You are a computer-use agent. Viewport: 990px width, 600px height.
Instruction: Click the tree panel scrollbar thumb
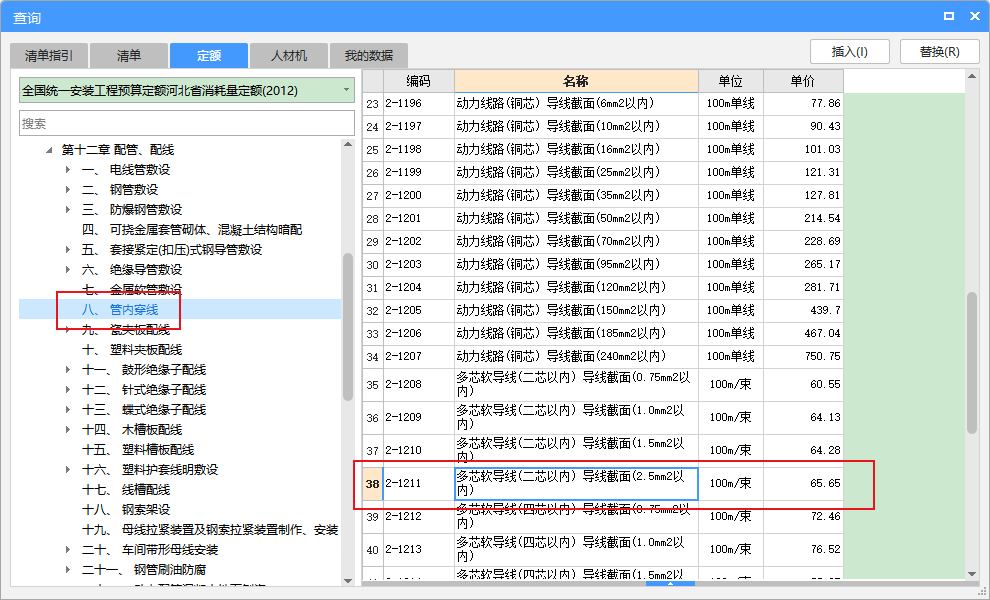tap(348, 327)
